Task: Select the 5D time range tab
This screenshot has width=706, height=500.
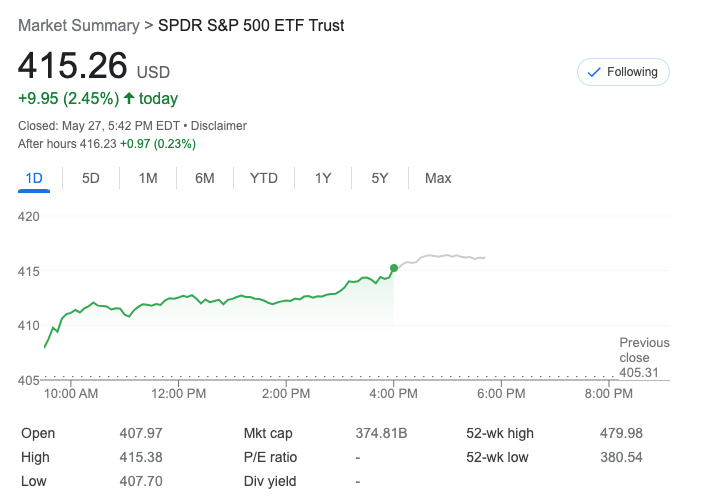Action: point(90,178)
